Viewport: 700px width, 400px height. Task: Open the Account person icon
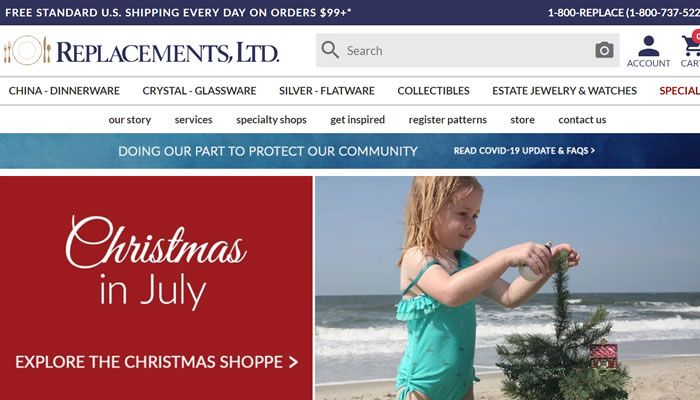click(648, 46)
